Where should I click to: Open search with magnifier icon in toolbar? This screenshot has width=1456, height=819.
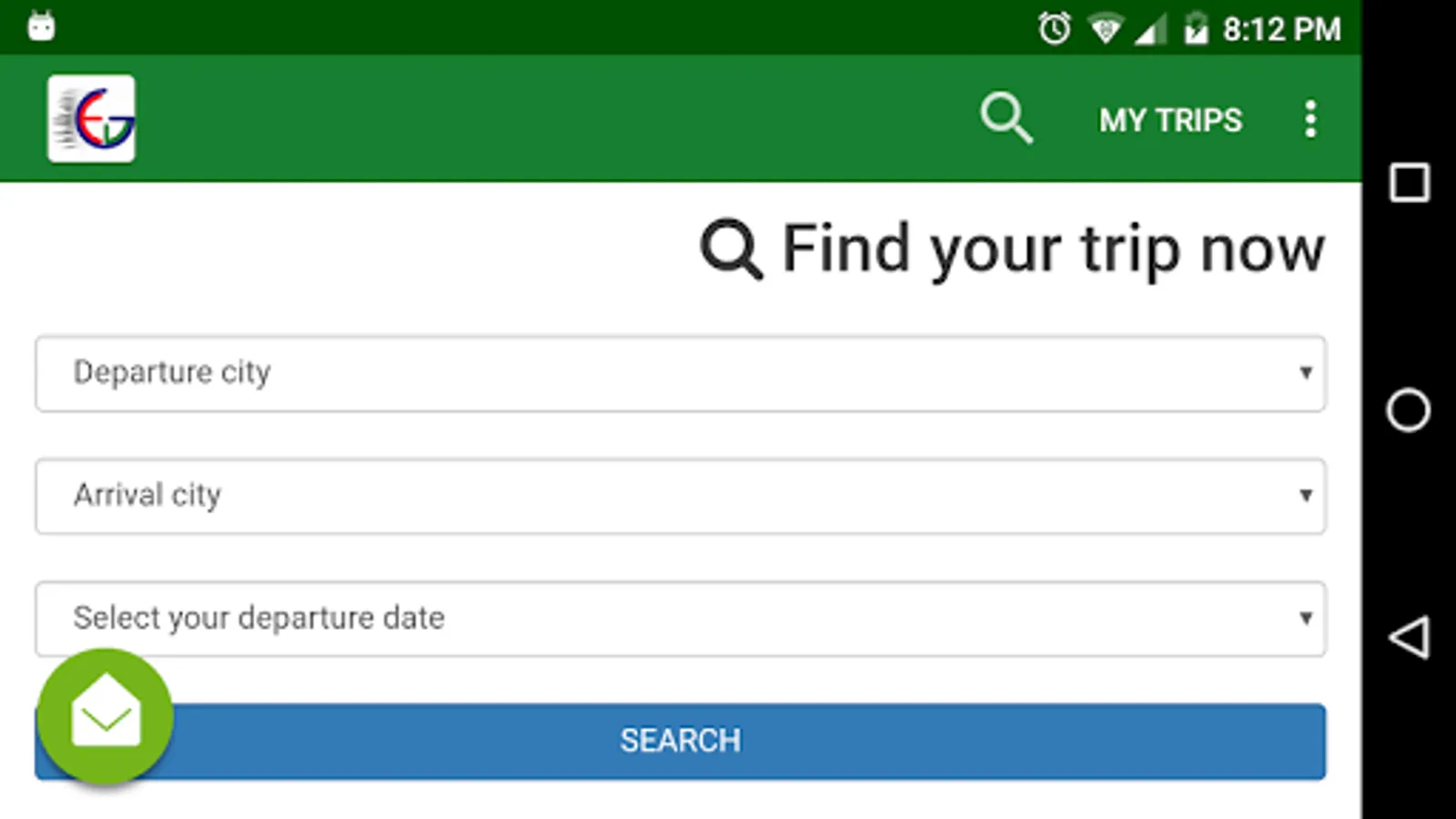[x=1006, y=118]
